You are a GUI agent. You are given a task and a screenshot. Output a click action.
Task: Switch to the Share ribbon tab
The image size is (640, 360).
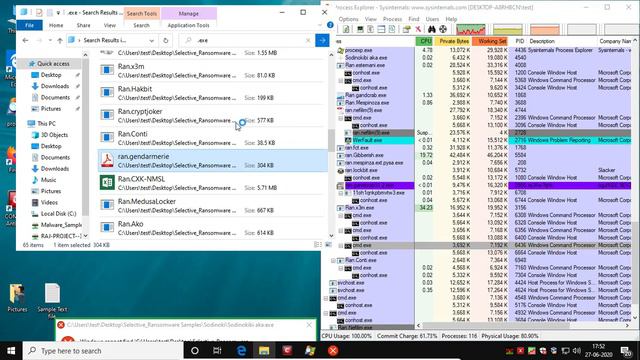pos(83,25)
